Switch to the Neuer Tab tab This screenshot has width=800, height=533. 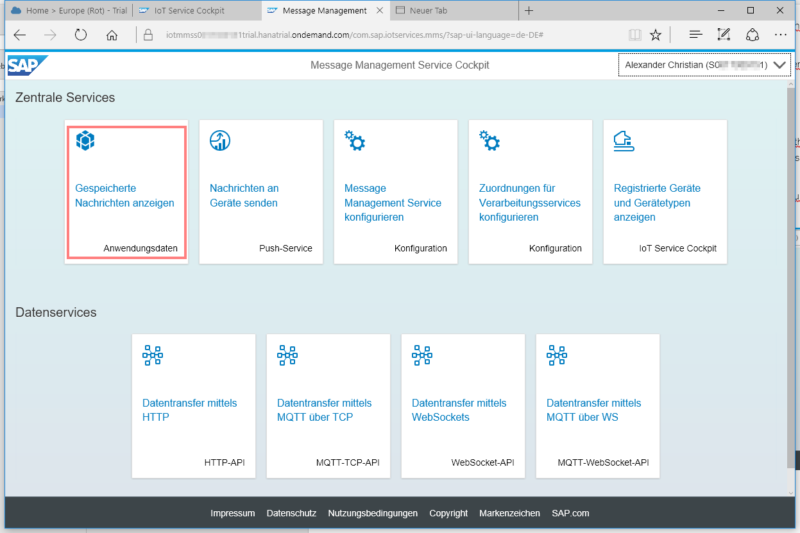tap(454, 11)
